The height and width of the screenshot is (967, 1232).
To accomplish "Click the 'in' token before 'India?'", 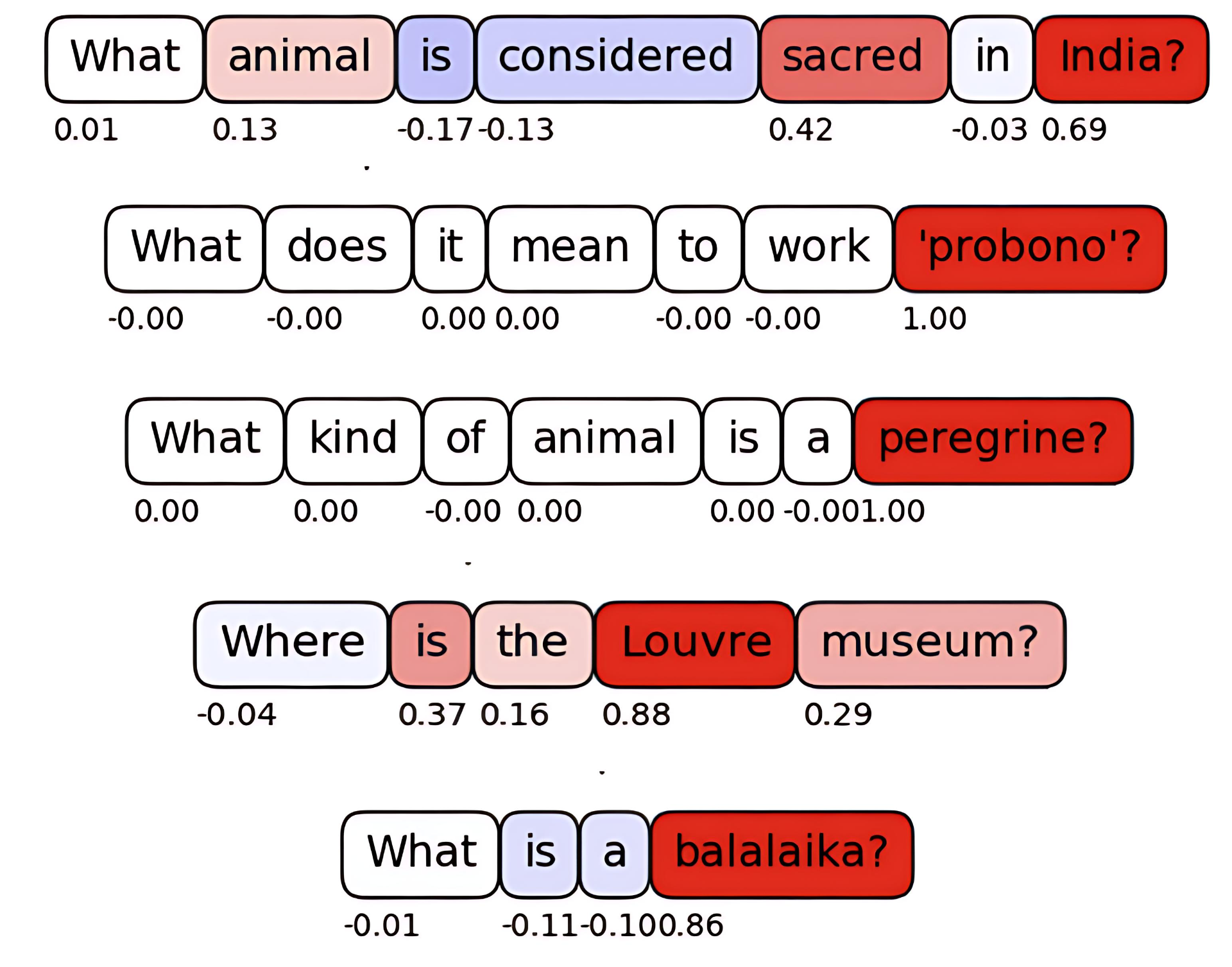I will [x=992, y=59].
